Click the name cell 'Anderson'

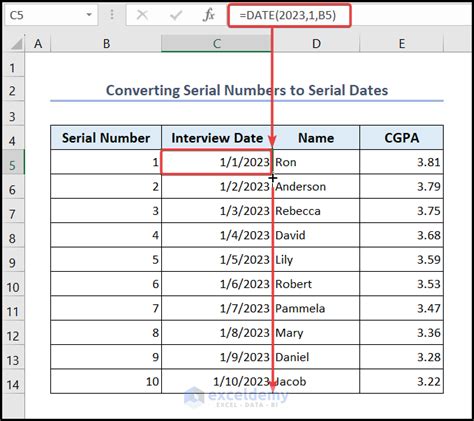click(x=316, y=186)
